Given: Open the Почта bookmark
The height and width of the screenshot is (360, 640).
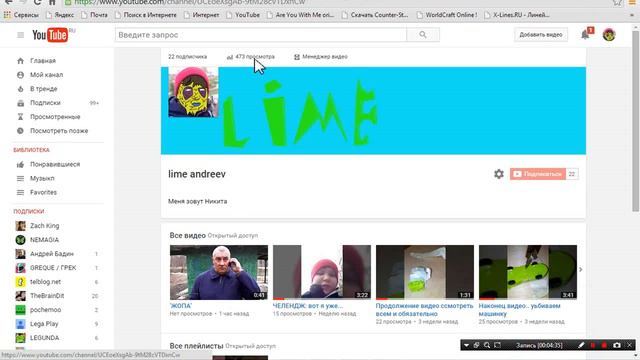Looking at the screenshot, I should (x=94, y=15).
